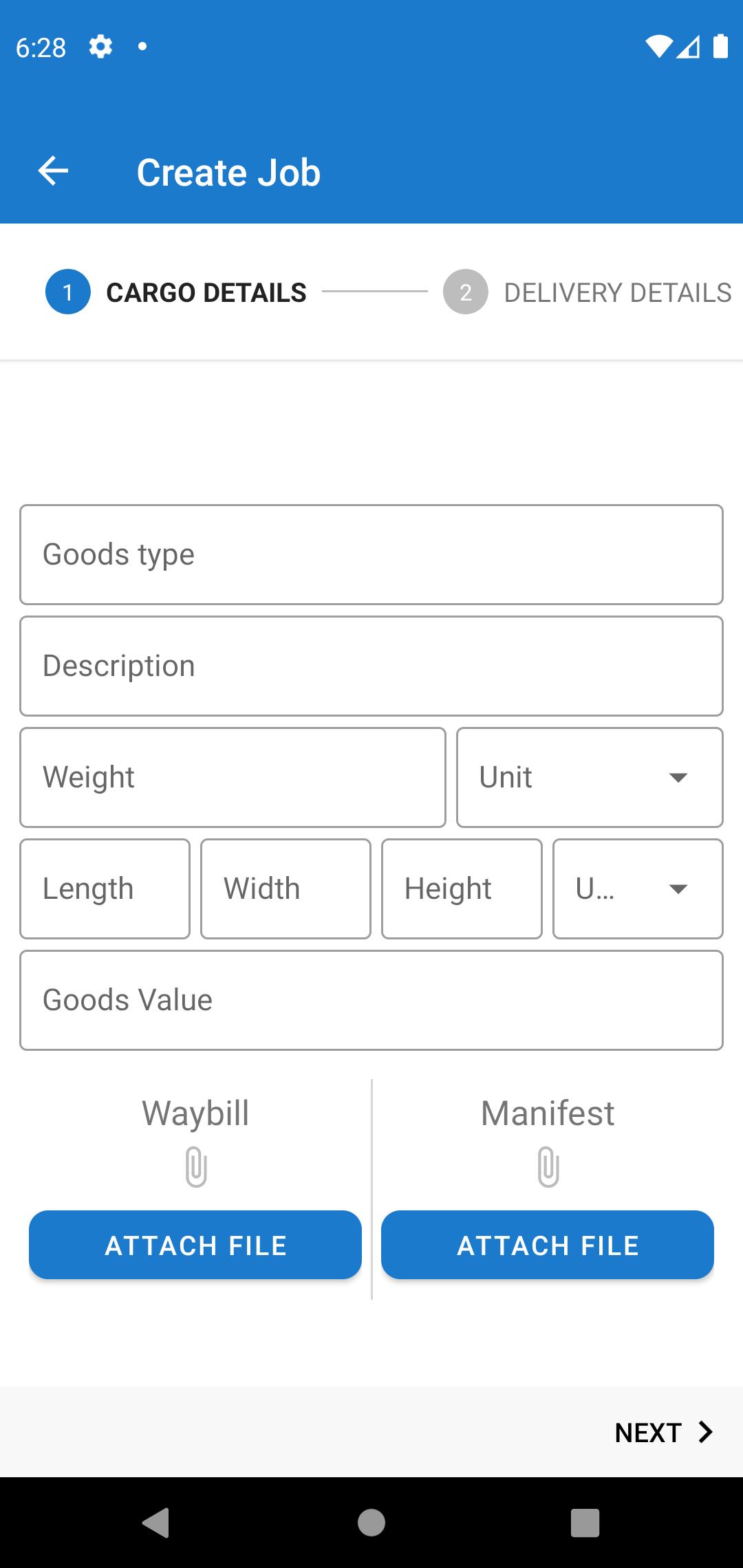Focus the Goods type field
743x1568 pixels.
371,554
